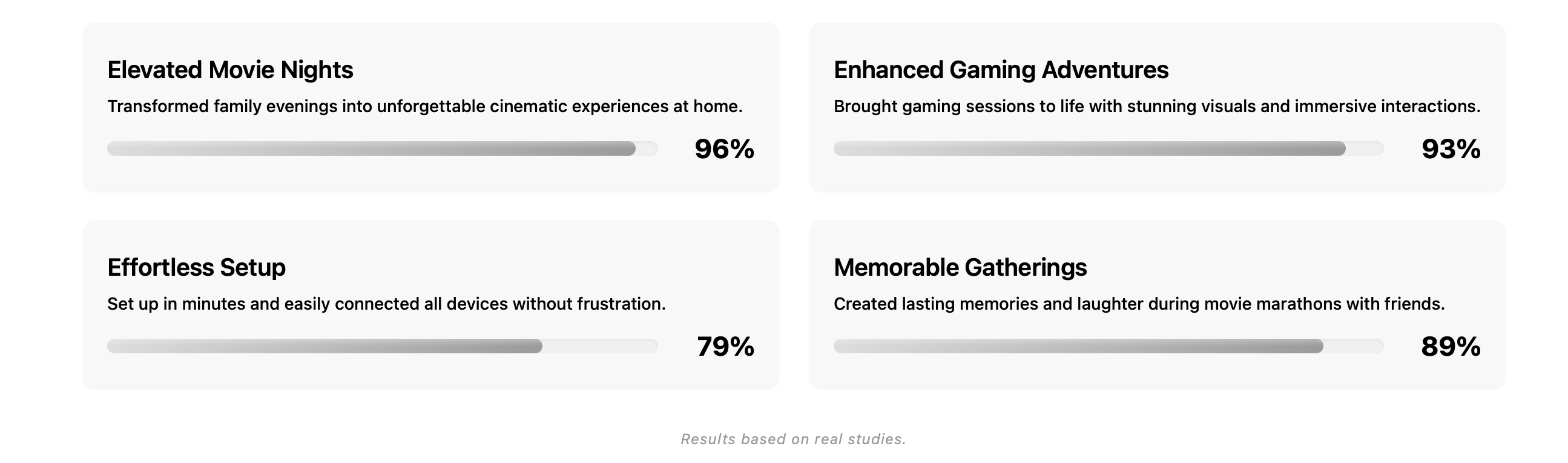Image resolution: width=1568 pixels, height=463 pixels.
Task: Click the unfilled end of the 89% bar
Action: (1352, 346)
